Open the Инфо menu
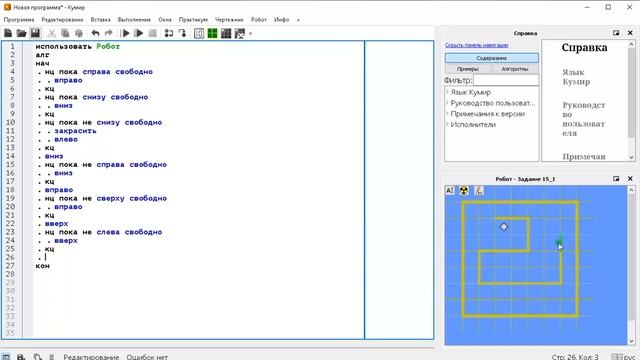Screen dimensions: 640x360 coord(282,20)
